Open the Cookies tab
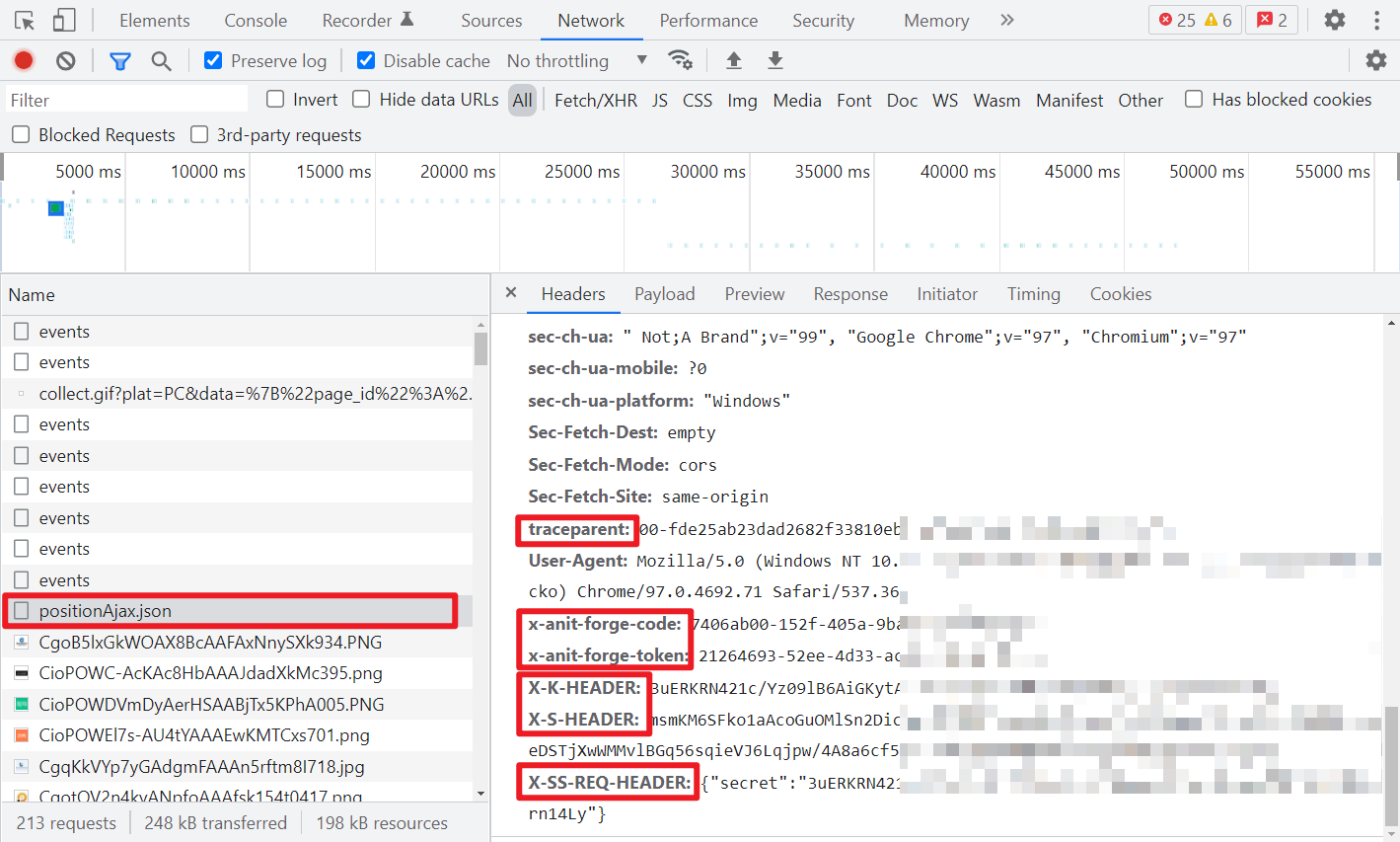 [x=1121, y=293]
